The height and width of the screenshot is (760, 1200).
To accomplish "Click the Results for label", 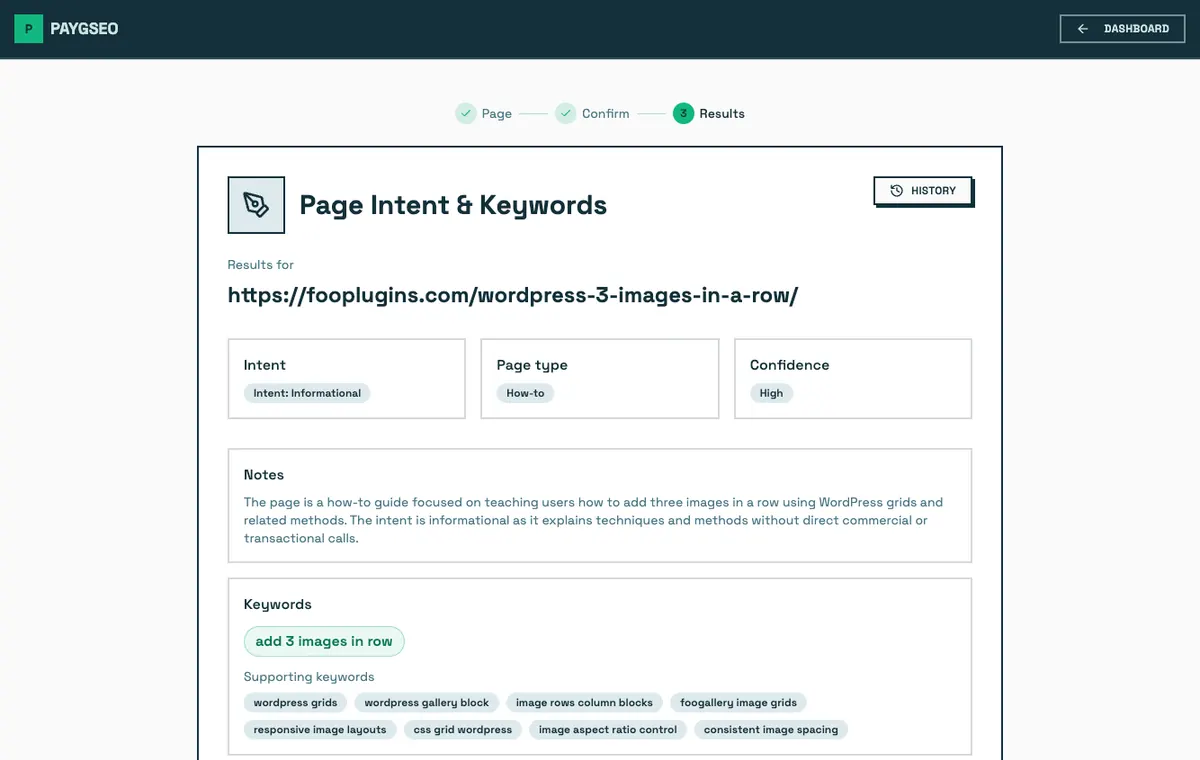I will (261, 265).
